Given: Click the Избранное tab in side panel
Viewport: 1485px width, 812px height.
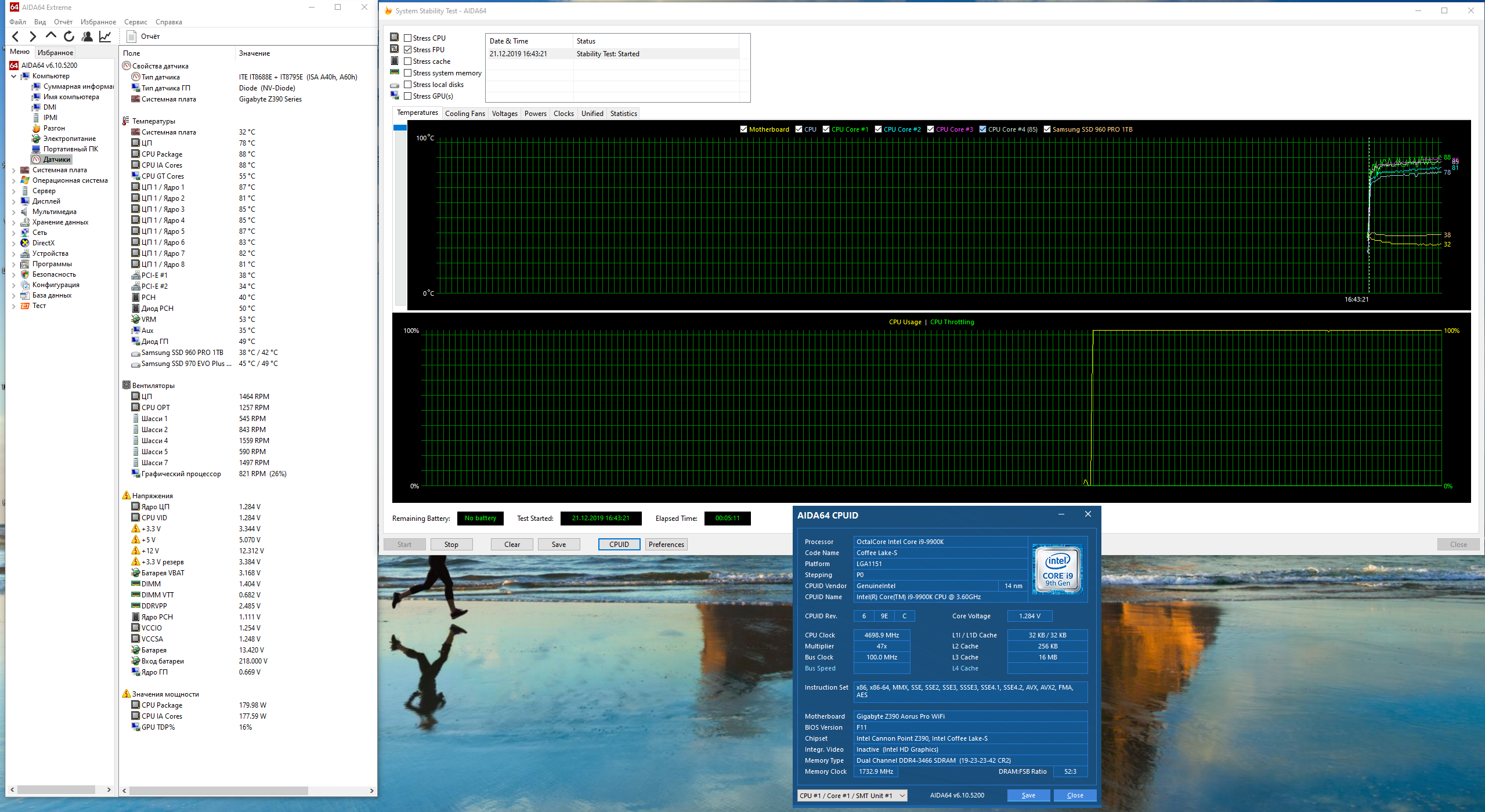Looking at the screenshot, I should pyautogui.click(x=55, y=53).
